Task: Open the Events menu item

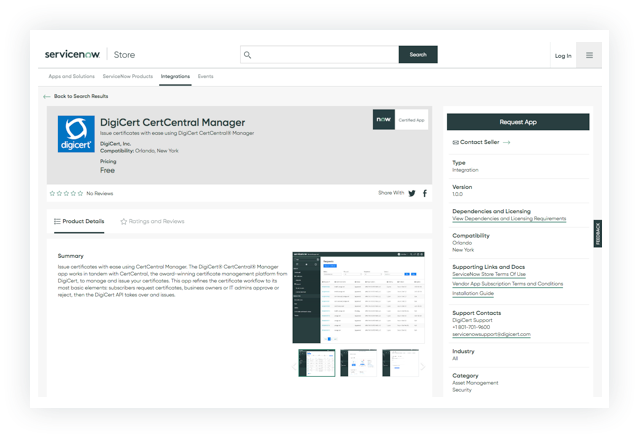Action: tap(205, 76)
